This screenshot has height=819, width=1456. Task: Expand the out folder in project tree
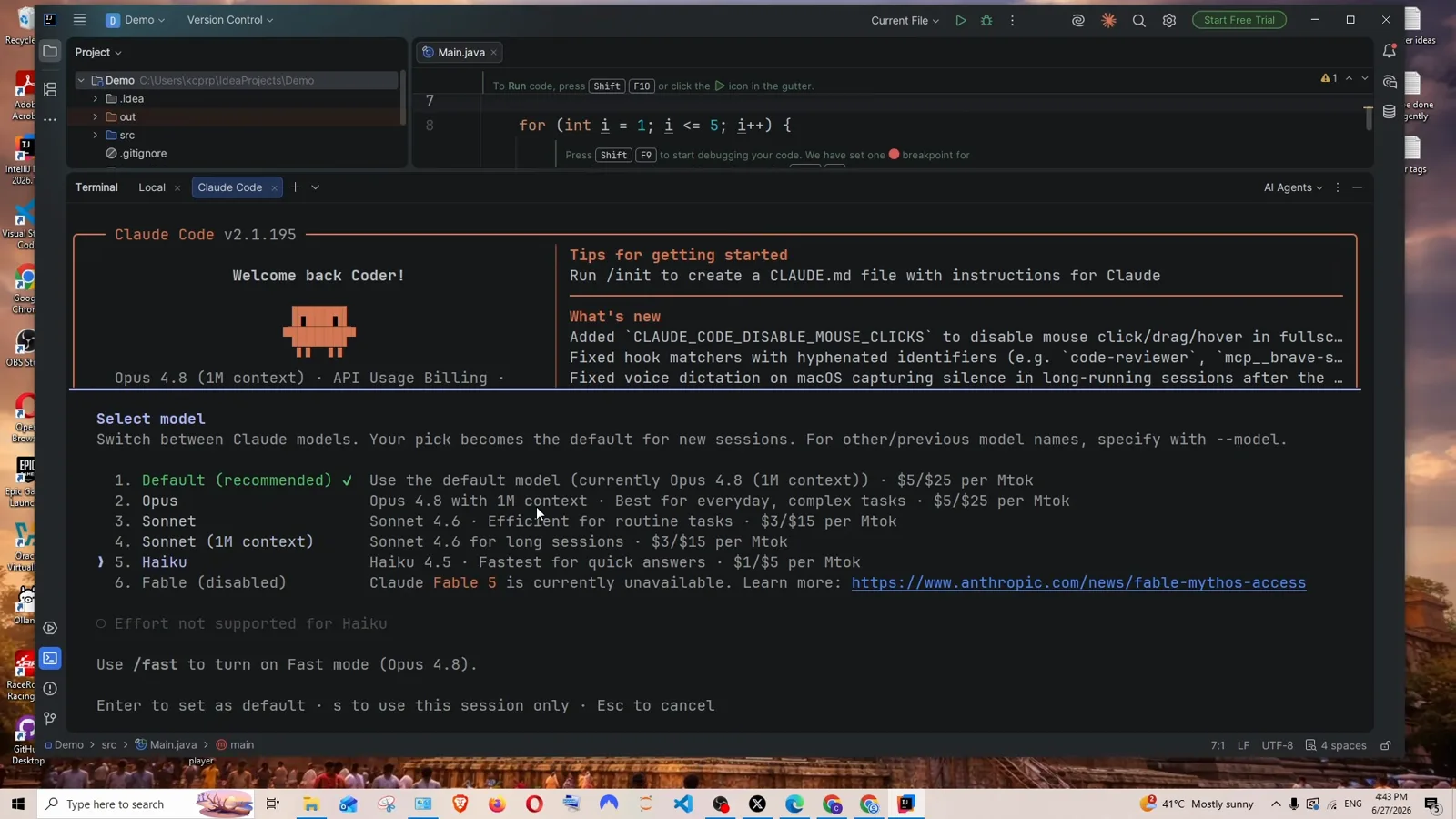point(96,116)
